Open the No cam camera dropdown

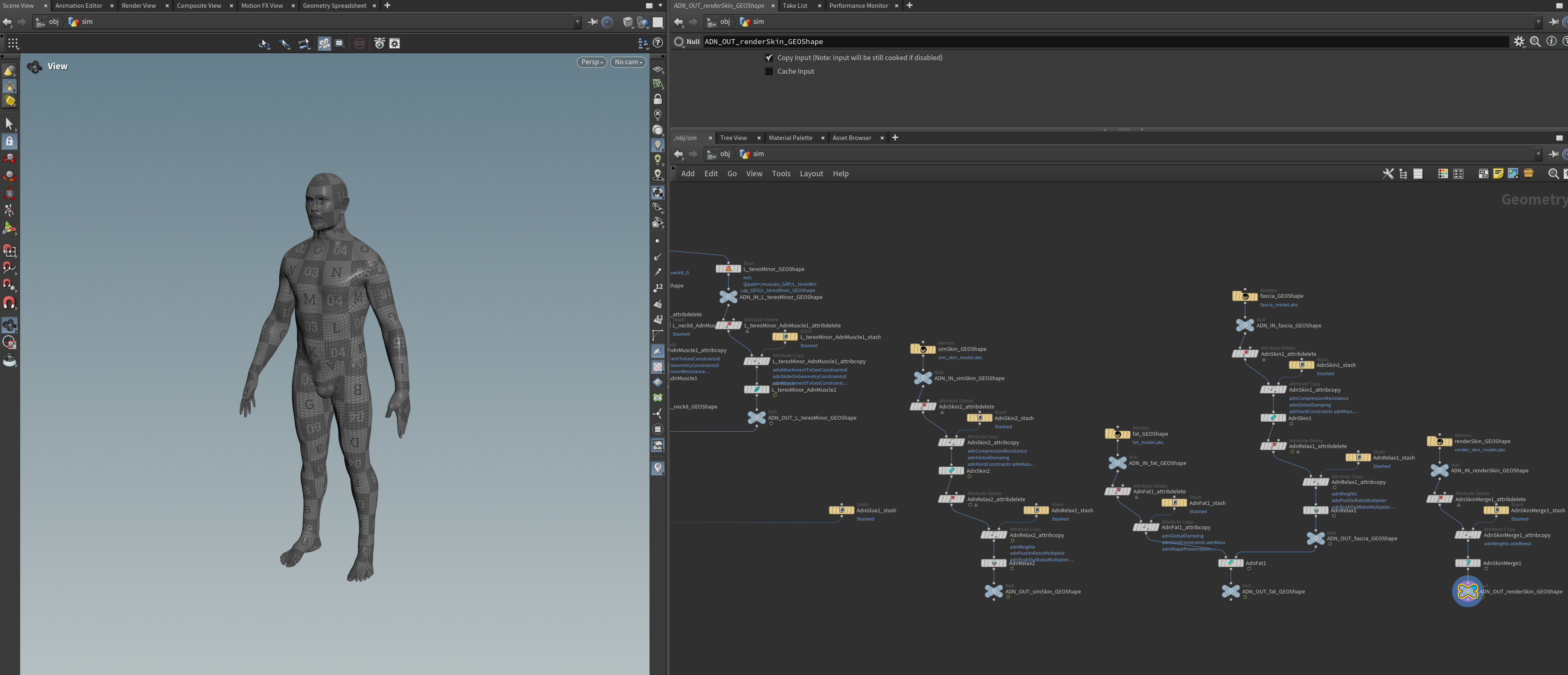(x=628, y=61)
